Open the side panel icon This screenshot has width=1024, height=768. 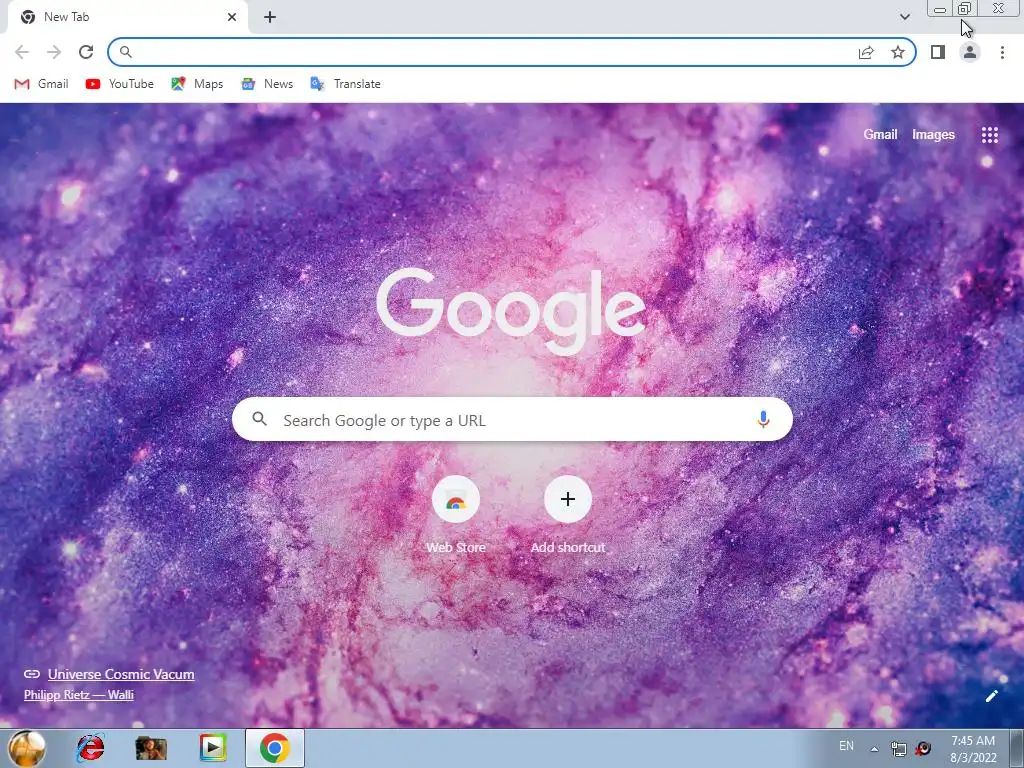point(938,52)
